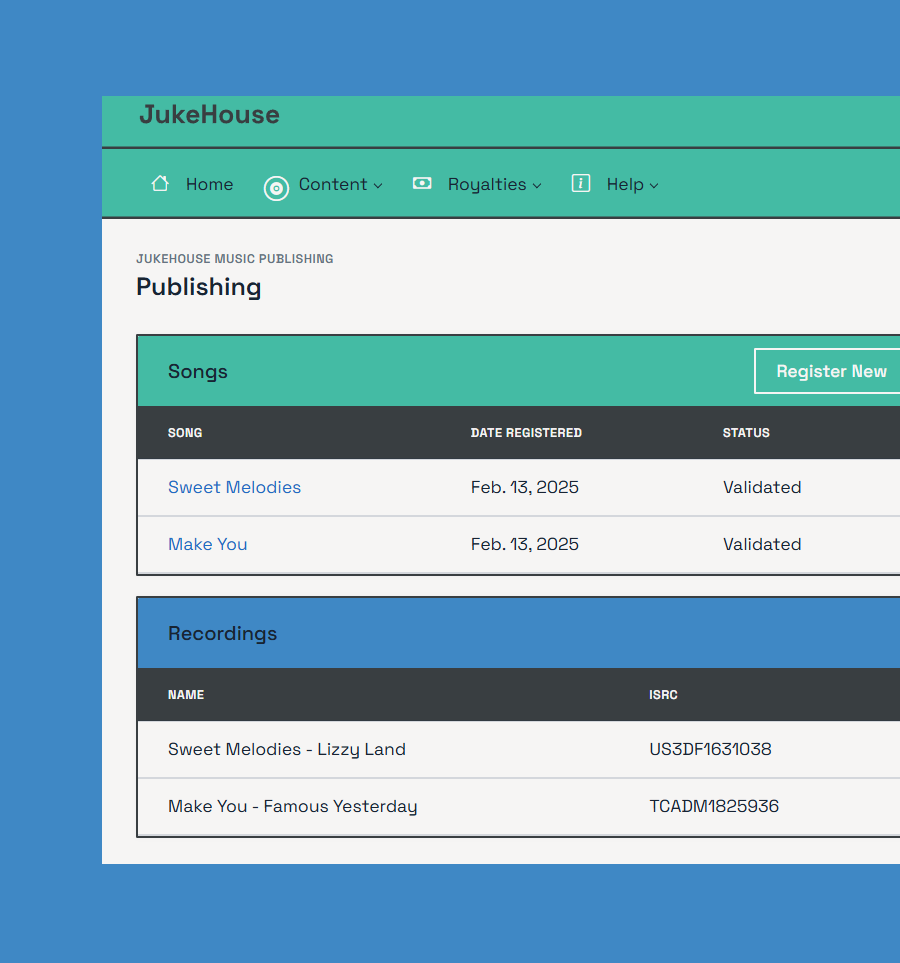900x963 pixels.
Task: Select Royalties in the navigation bar
Action: point(488,184)
